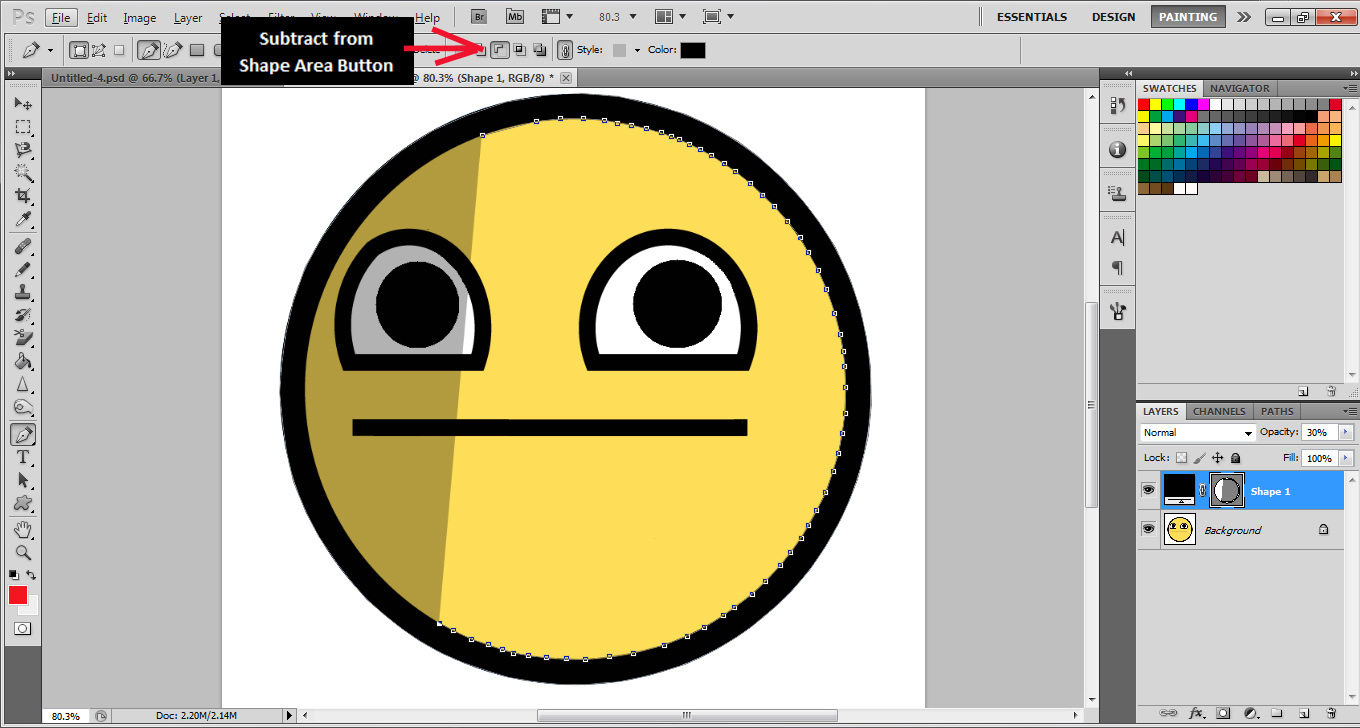Select the Lasso tool
The width and height of the screenshot is (1360, 728).
pyautogui.click(x=22, y=150)
